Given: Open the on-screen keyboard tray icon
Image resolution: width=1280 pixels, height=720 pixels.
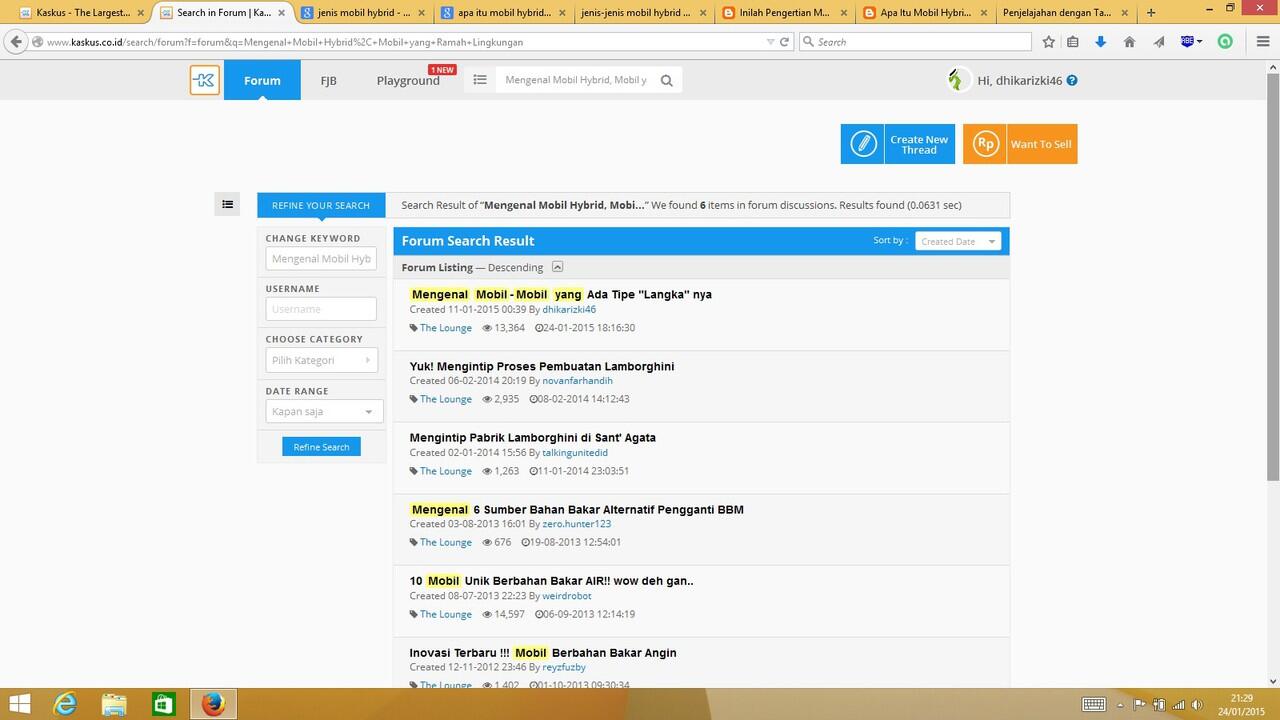Looking at the screenshot, I should coord(1093,704).
